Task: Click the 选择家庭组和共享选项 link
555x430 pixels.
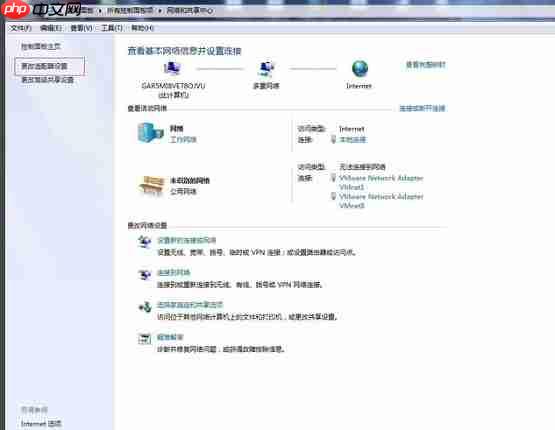Action: point(190,305)
